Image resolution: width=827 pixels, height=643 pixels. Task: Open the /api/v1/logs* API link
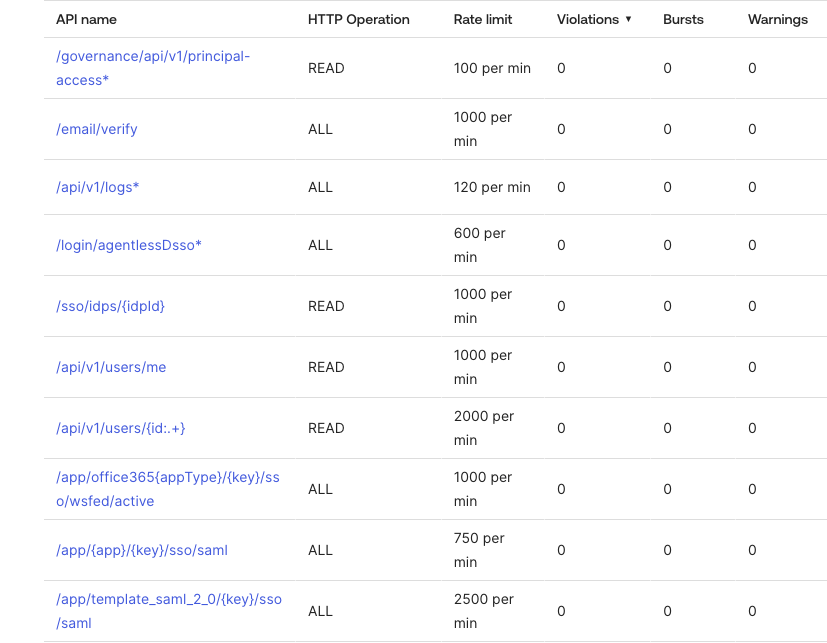(x=97, y=187)
